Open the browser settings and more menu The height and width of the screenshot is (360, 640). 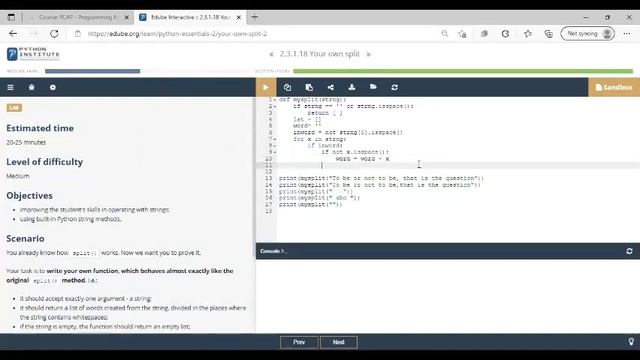[x=627, y=34]
